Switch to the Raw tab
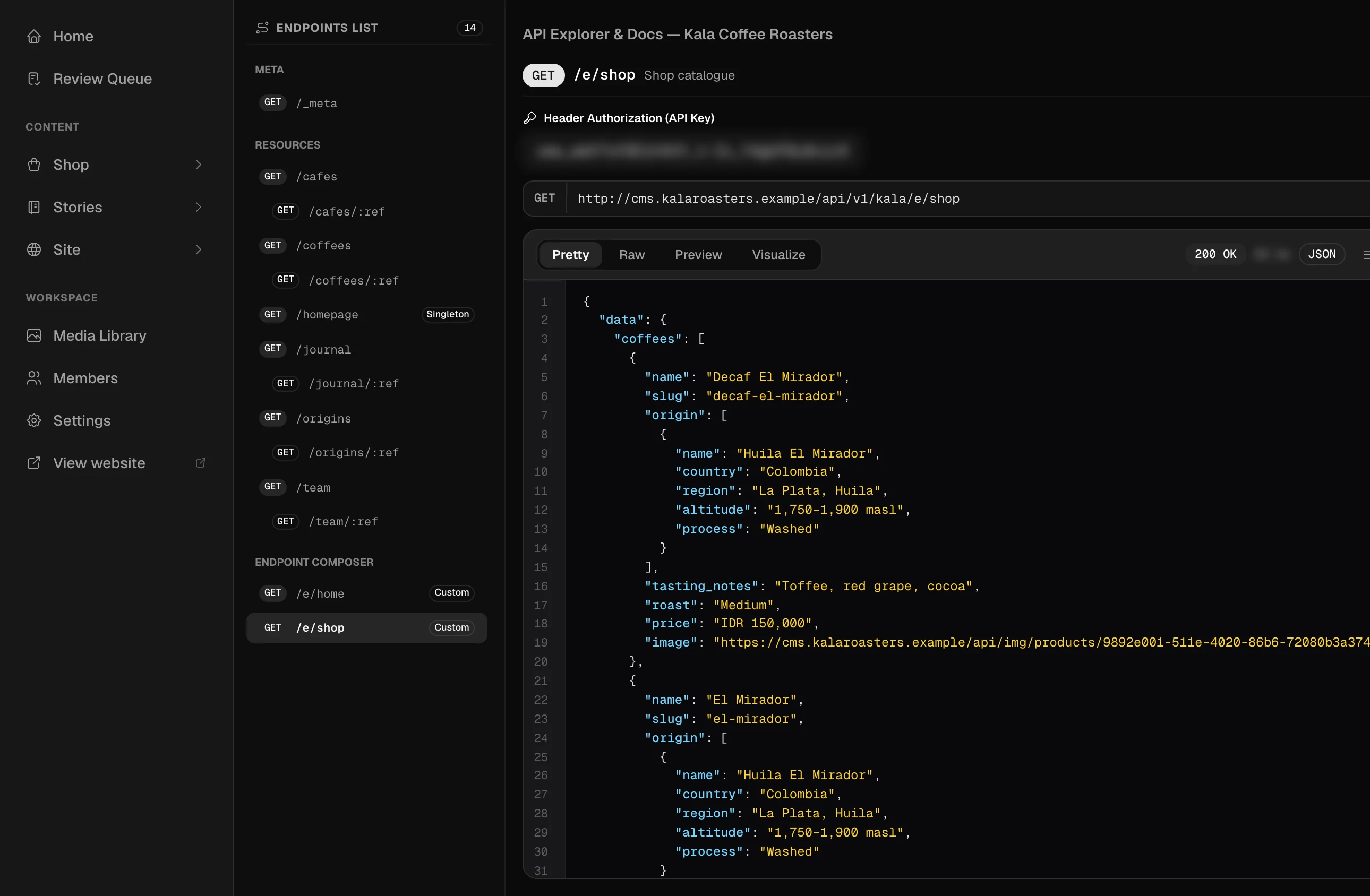This screenshot has height=896, width=1370. tap(631, 254)
